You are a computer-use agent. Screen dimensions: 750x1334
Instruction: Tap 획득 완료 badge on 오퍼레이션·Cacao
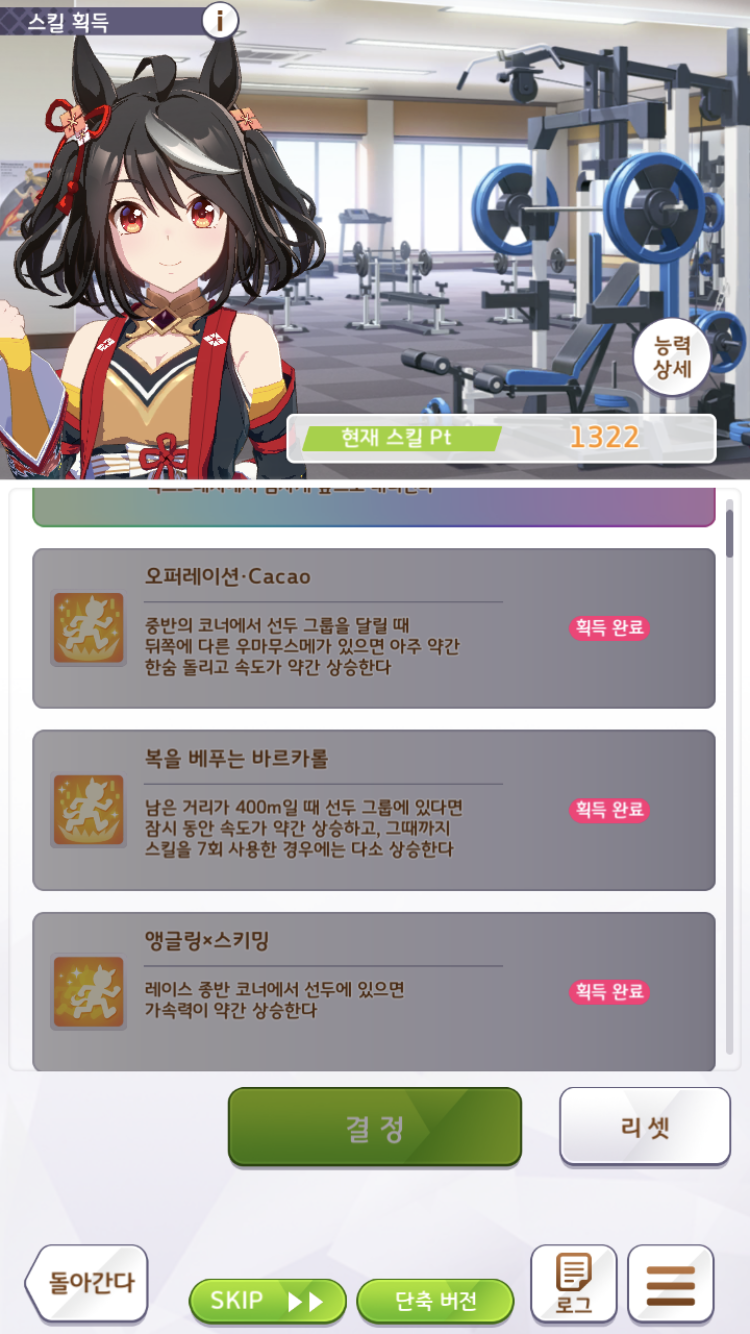point(610,628)
